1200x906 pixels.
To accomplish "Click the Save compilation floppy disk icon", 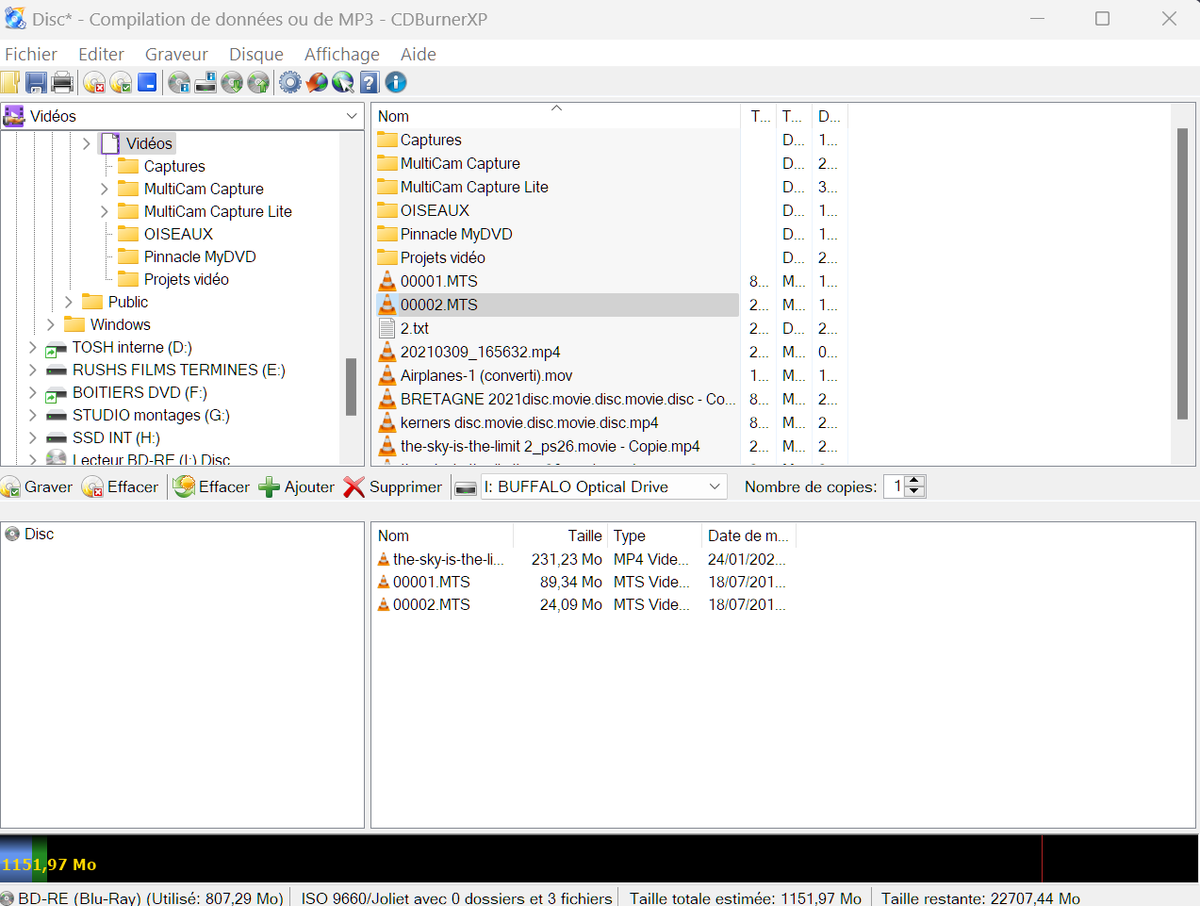I will tap(36, 83).
